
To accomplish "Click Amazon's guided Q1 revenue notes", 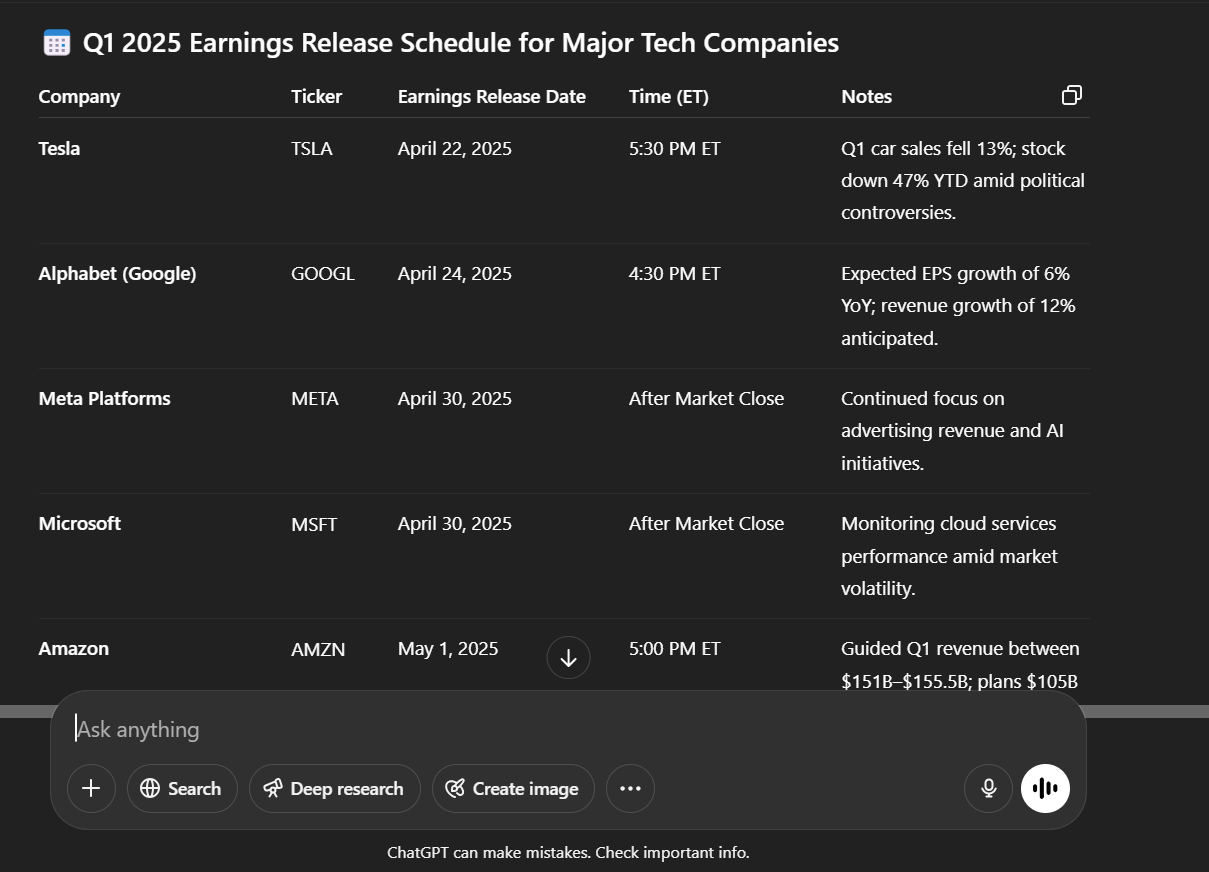I will coord(960,665).
